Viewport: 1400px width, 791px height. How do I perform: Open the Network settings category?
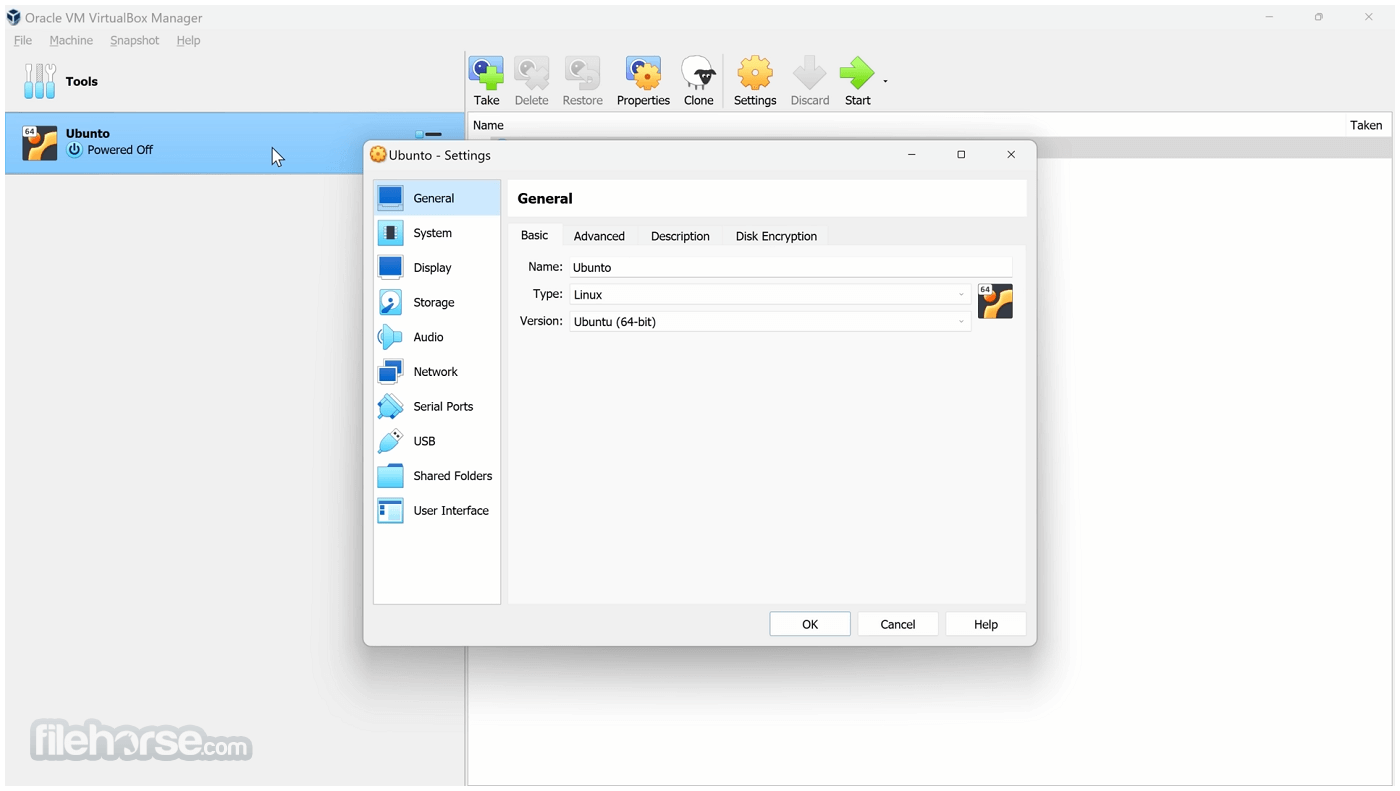tap(437, 372)
